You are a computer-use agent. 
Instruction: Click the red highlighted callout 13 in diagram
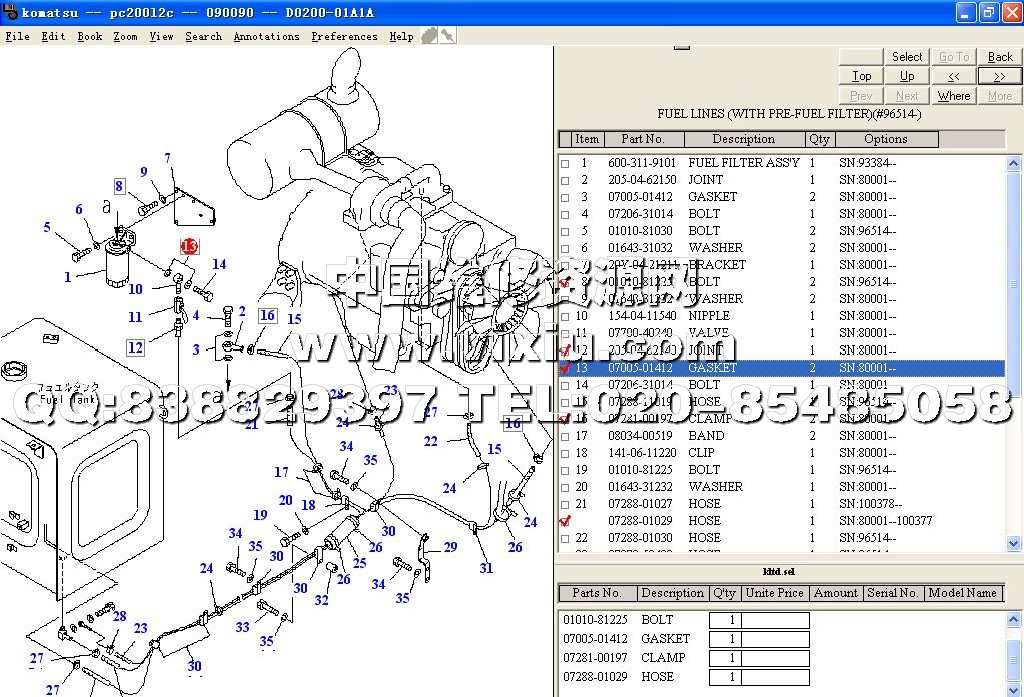[x=189, y=246]
